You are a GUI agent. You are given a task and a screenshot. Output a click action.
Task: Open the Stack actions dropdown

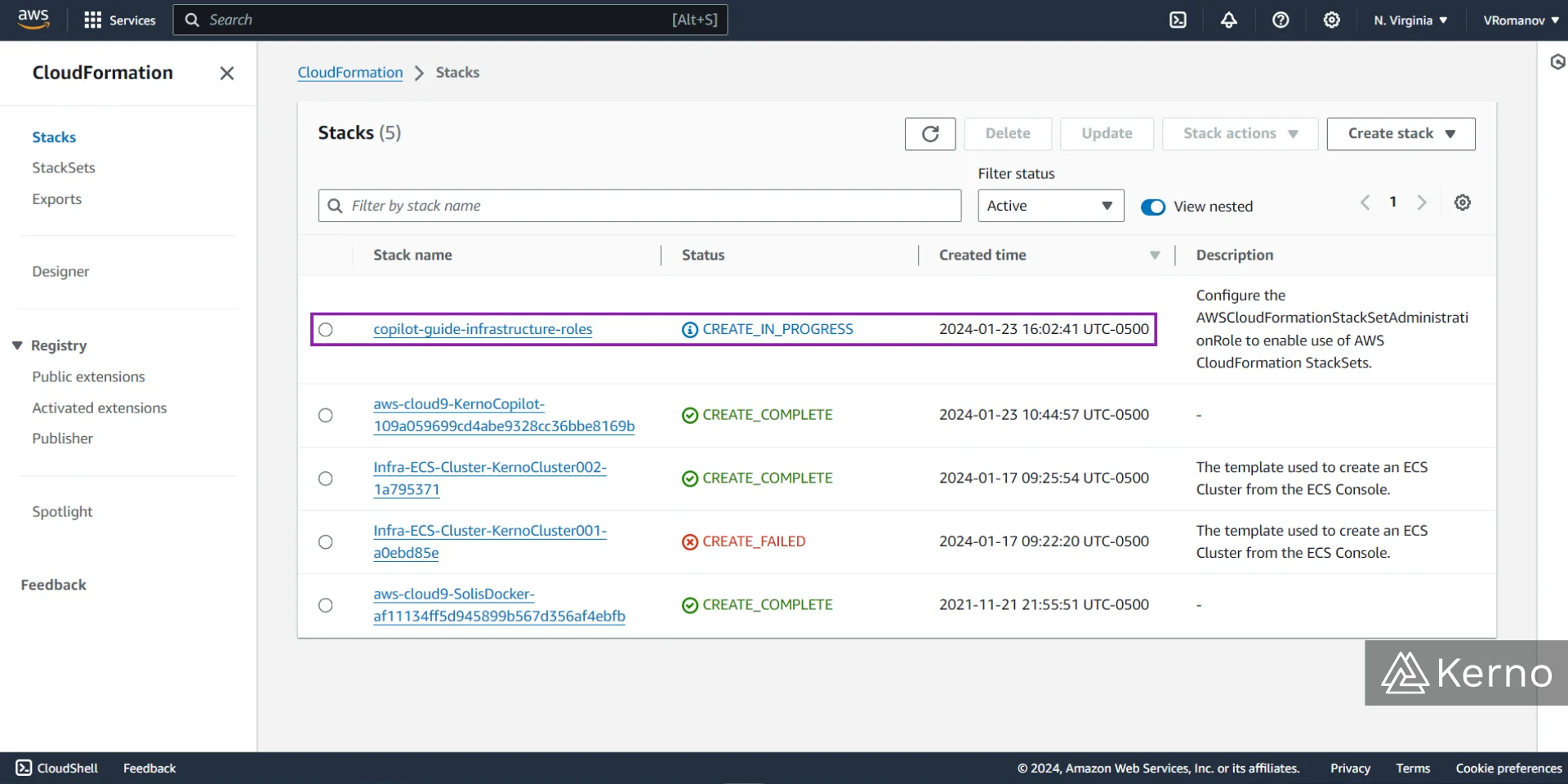(1240, 134)
